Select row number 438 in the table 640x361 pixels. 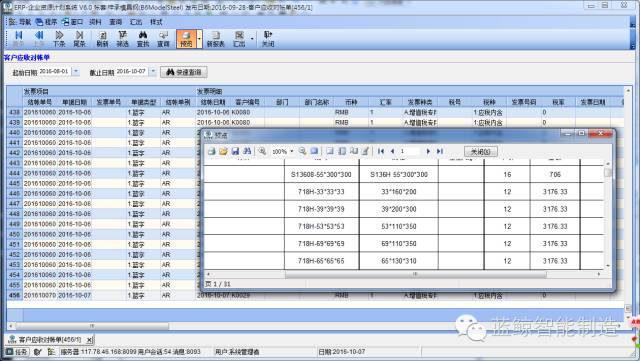tap(14, 112)
